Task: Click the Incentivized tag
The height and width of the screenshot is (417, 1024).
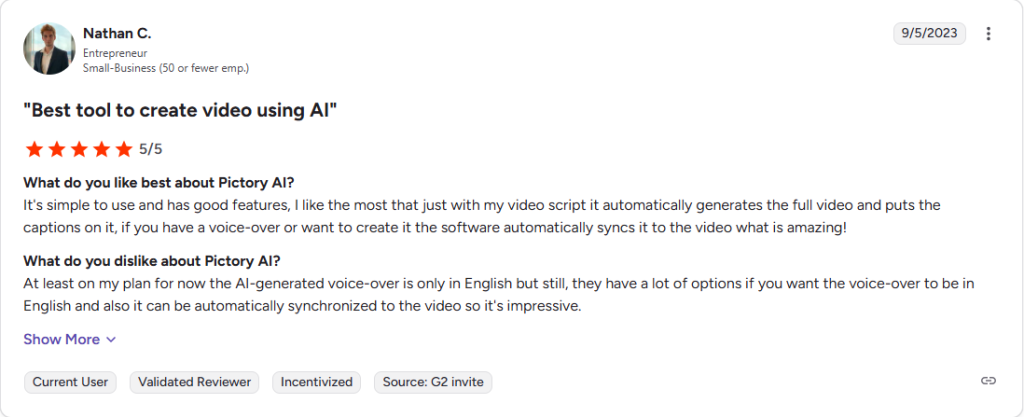Action: click(x=316, y=382)
